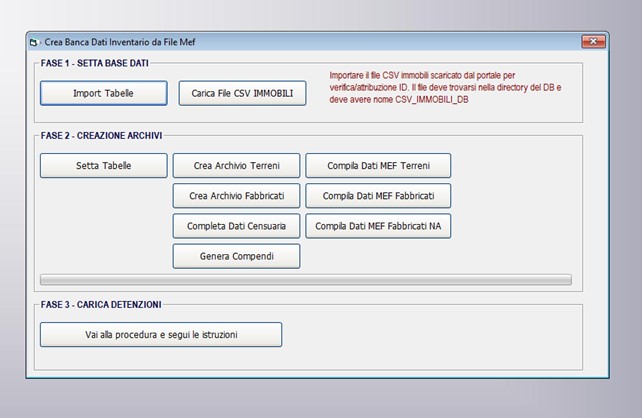
Task: Run Crea Archivio Terreni
Action: 236,165
